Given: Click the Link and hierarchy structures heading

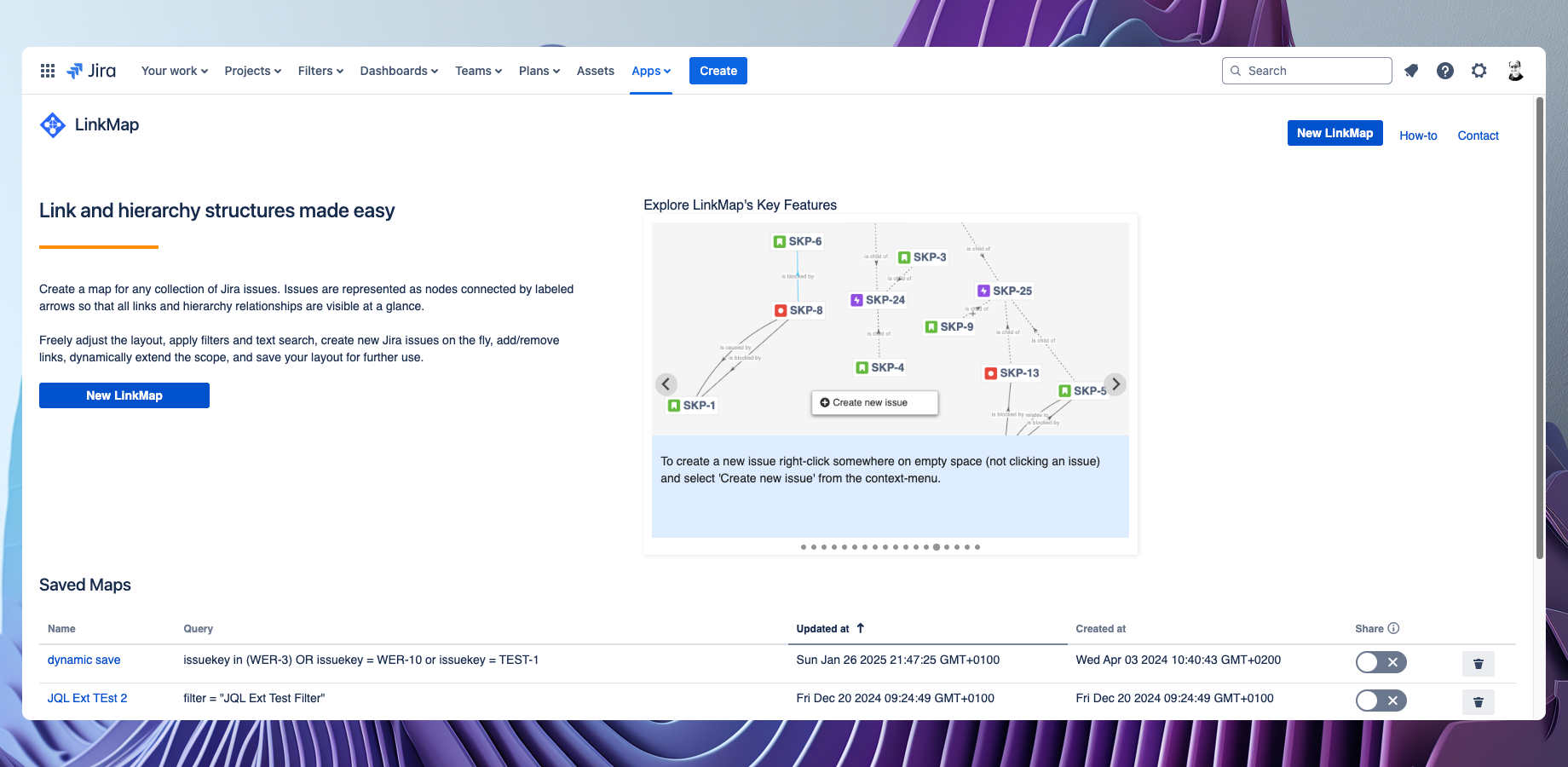Looking at the screenshot, I should click(x=217, y=210).
